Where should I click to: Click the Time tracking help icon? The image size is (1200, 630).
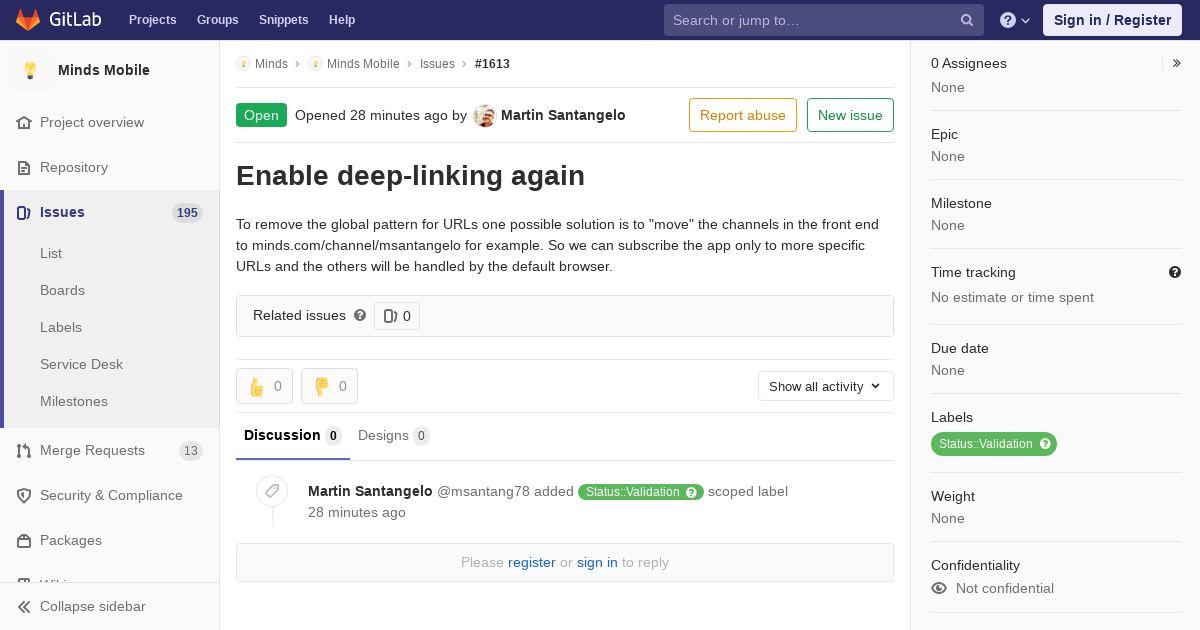point(1175,272)
